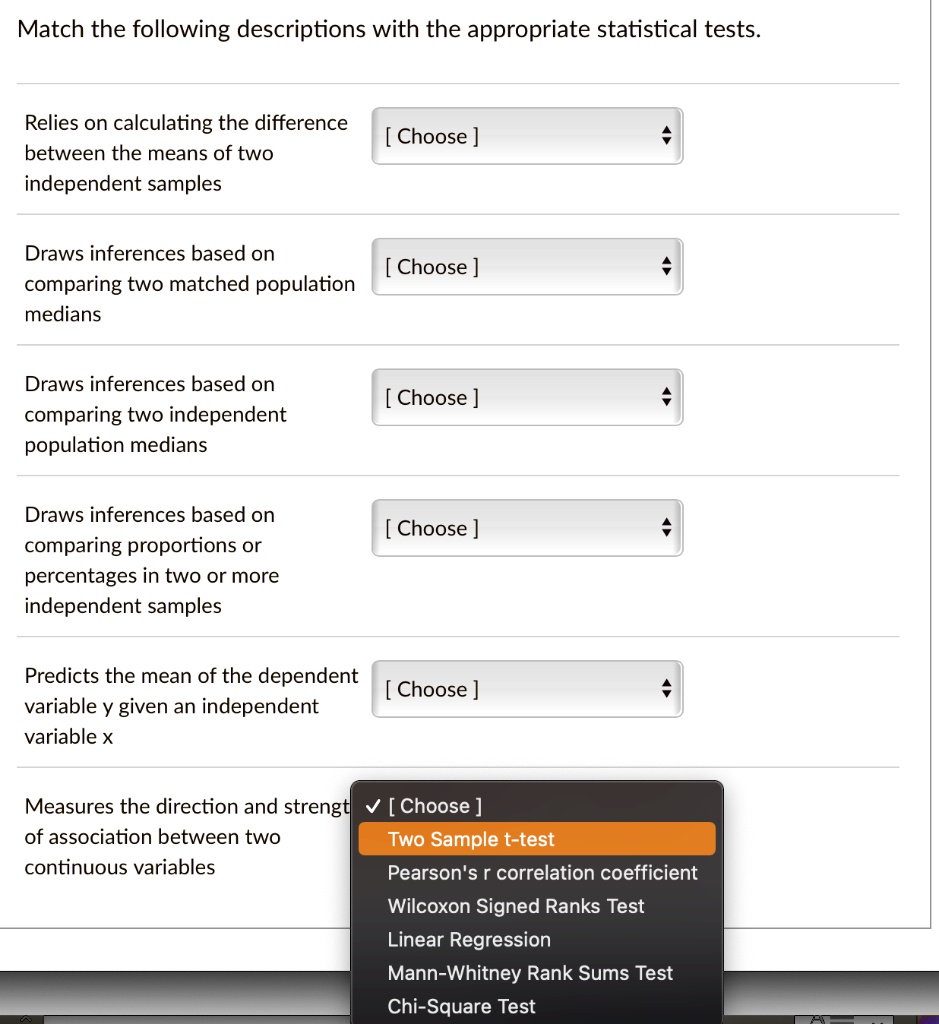Select Mann-Whitney Rank Sums Test option

coord(530,973)
